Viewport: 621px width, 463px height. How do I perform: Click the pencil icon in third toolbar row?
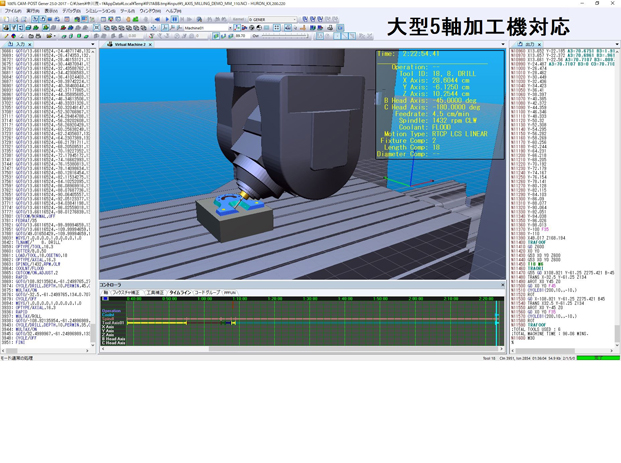[x=6, y=36]
